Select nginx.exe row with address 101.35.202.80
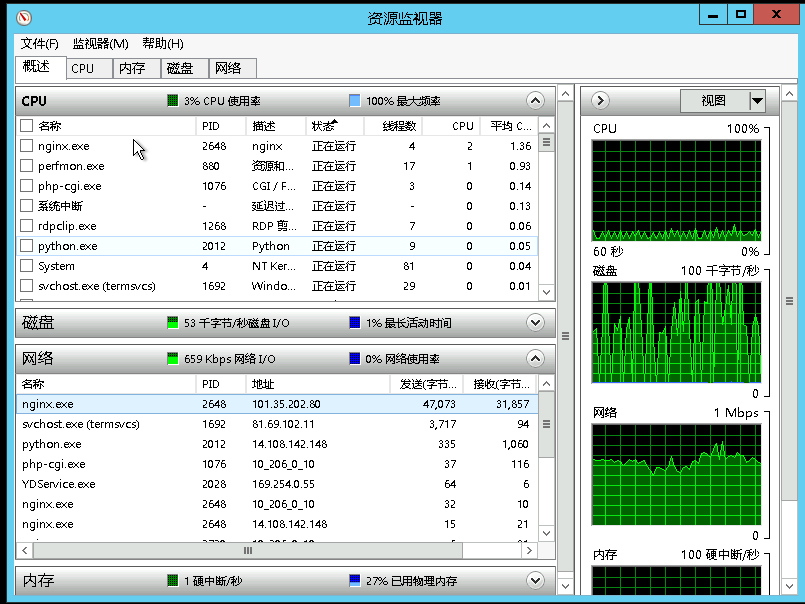Screen dimensions: 805x604 tap(277, 404)
